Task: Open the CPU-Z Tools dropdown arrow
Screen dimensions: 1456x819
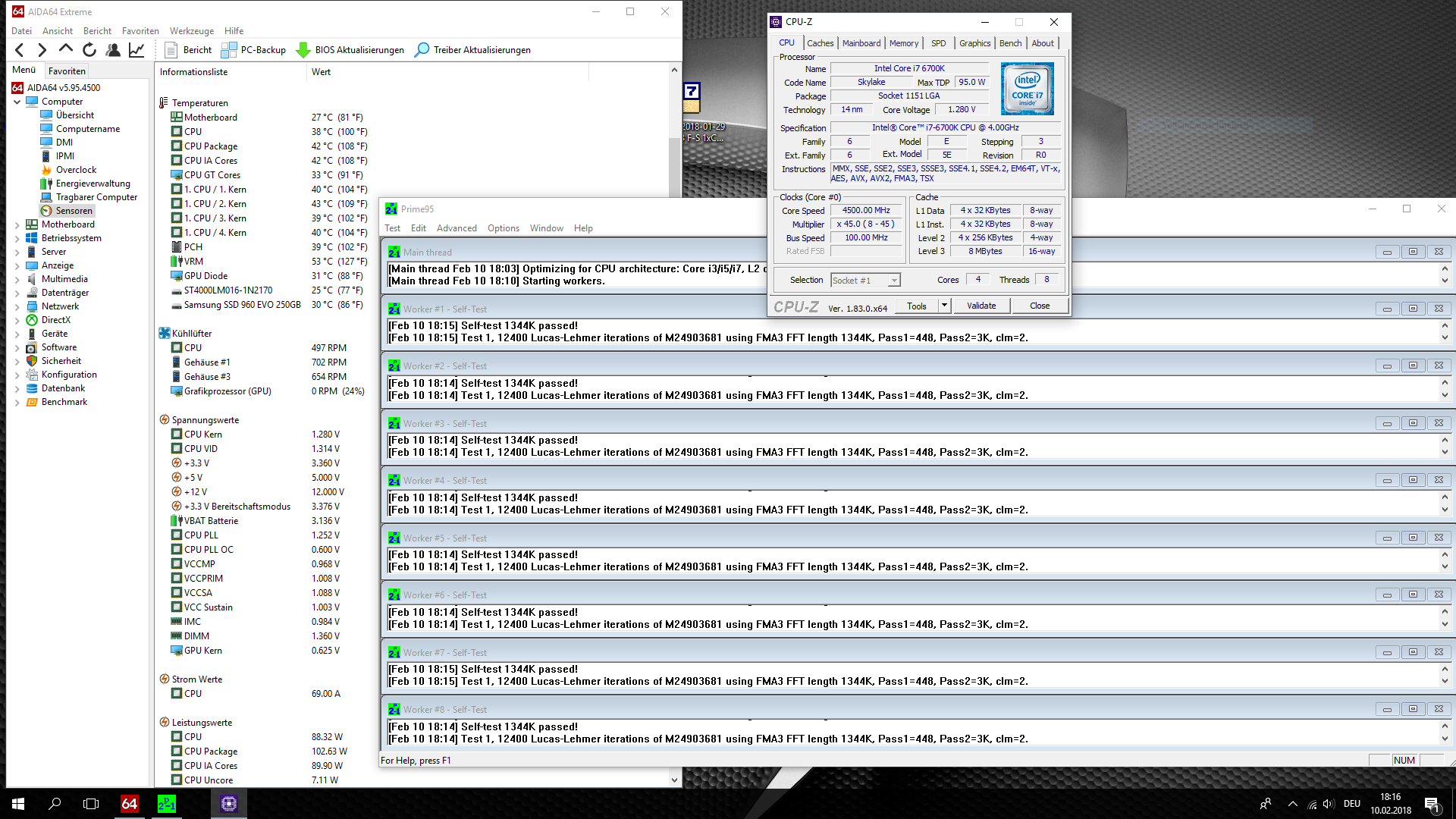Action: [x=944, y=306]
